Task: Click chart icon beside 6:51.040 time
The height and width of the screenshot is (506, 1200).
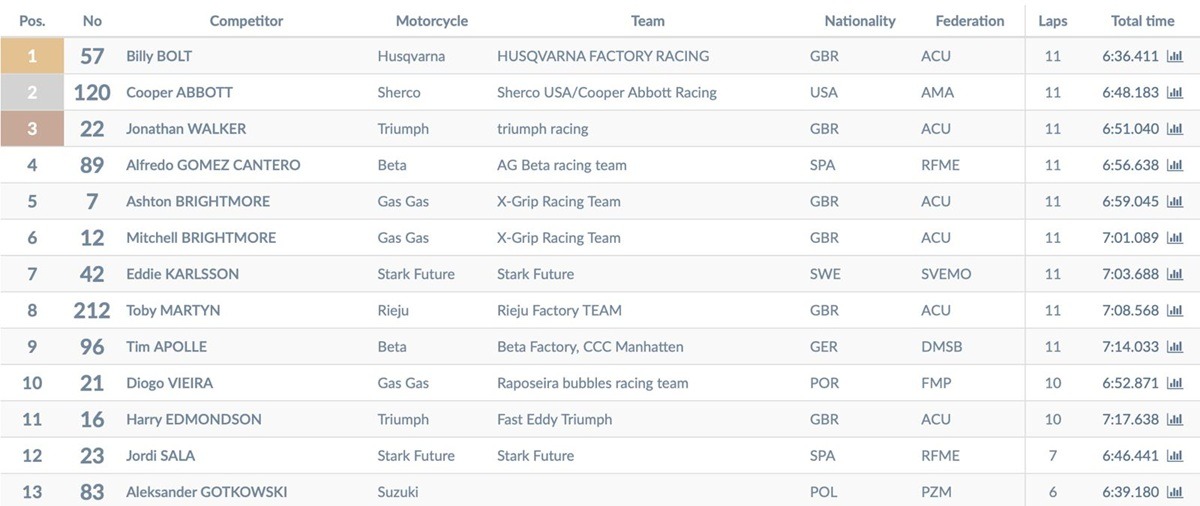Action: click(1175, 129)
